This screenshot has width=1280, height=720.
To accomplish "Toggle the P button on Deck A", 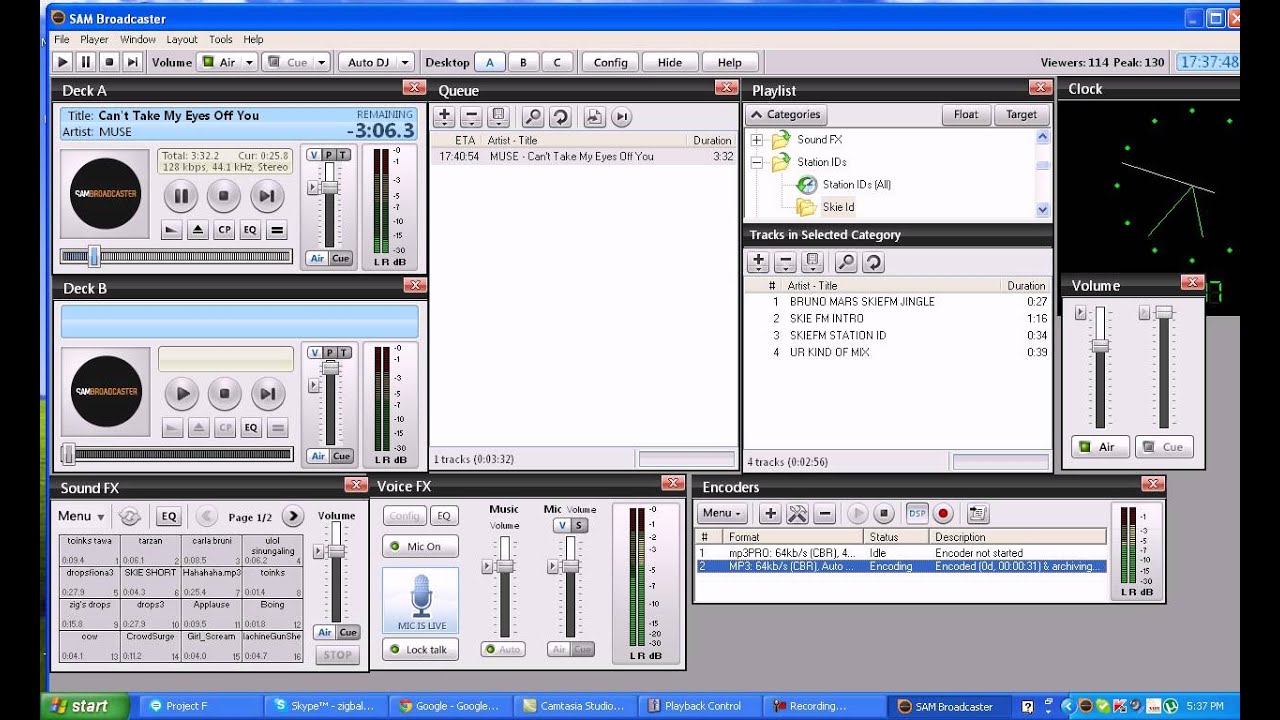I will pos(329,155).
